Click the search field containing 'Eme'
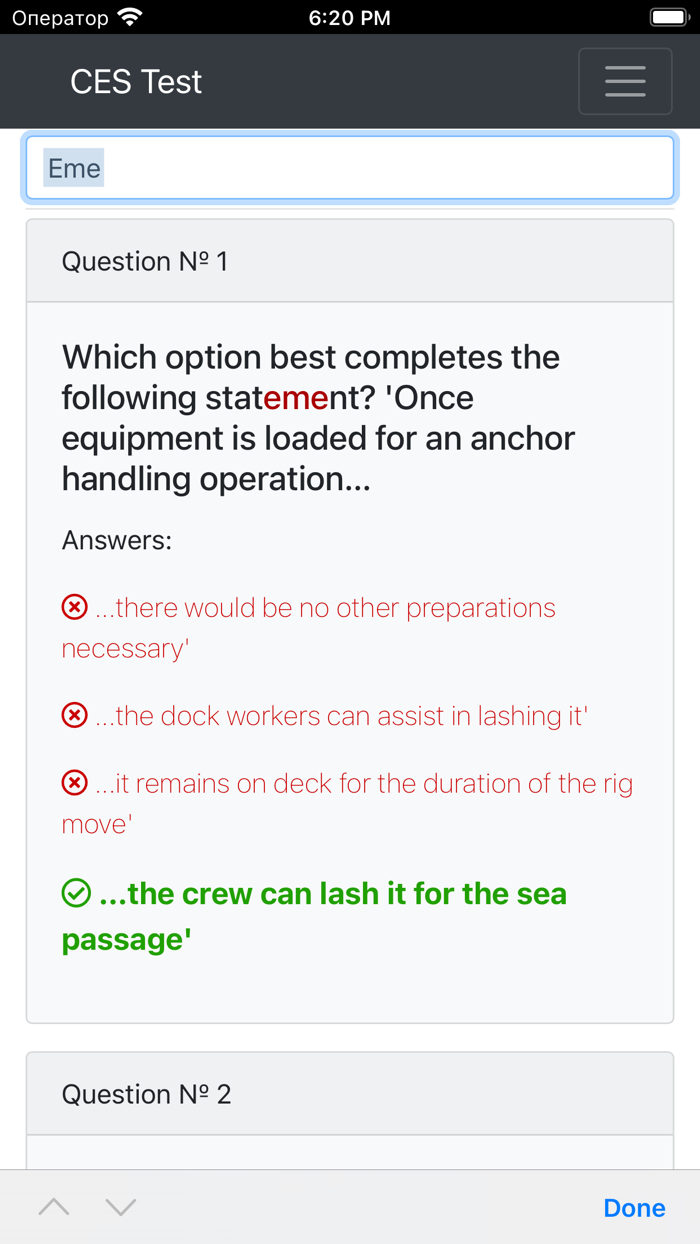 [350, 167]
